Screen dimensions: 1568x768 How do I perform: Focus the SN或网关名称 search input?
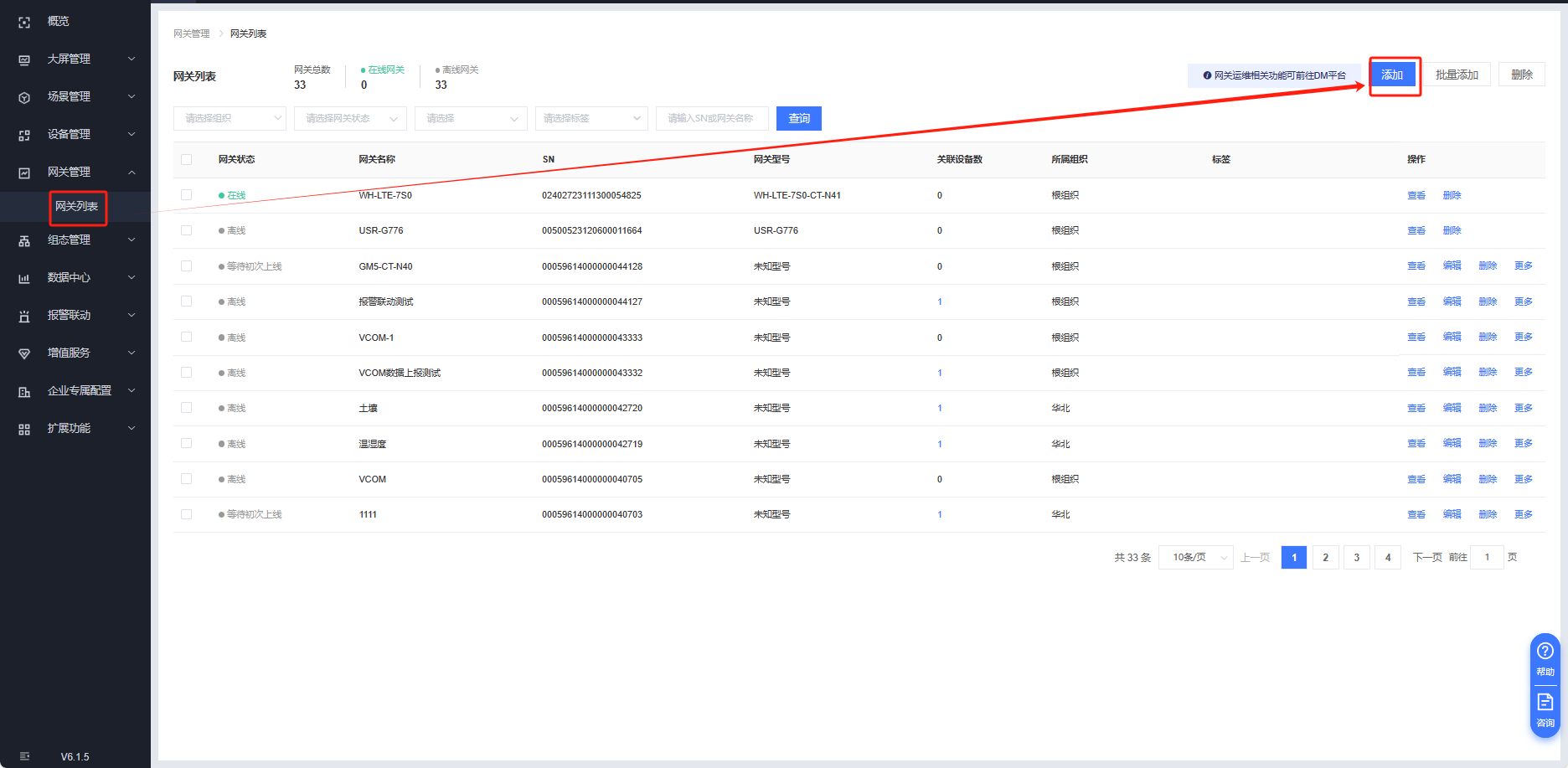pos(712,118)
